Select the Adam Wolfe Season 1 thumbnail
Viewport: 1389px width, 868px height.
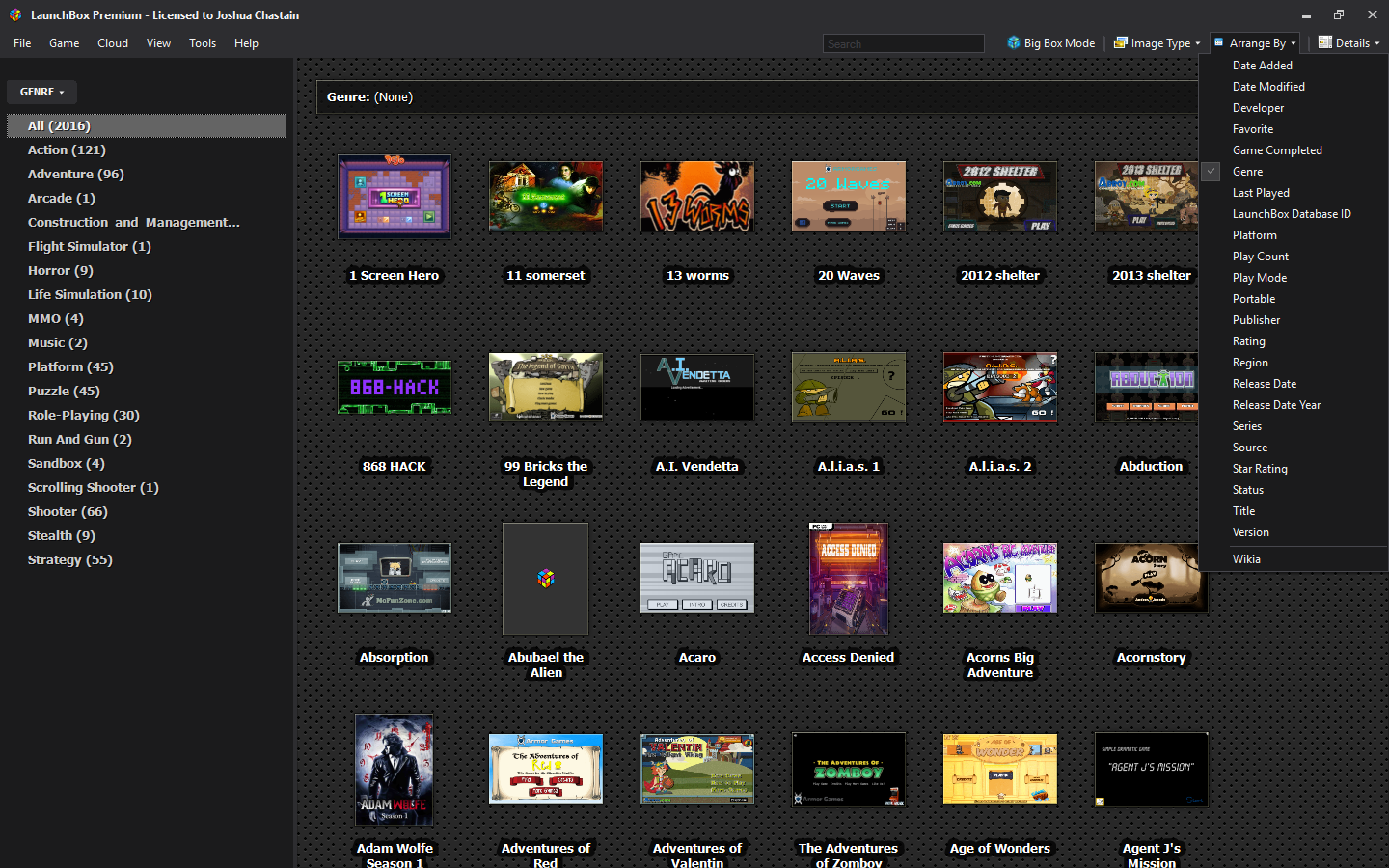point(395,770)
